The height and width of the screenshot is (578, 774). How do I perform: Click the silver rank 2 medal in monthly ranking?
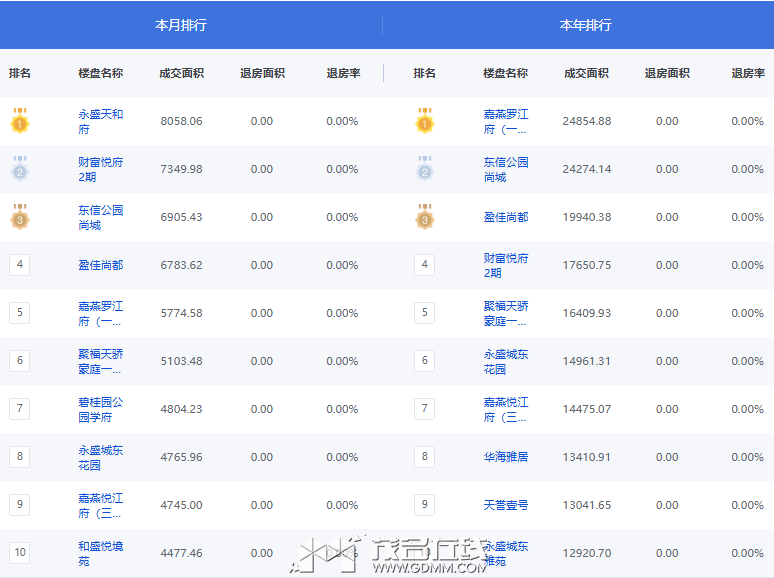tap(19, 169)
